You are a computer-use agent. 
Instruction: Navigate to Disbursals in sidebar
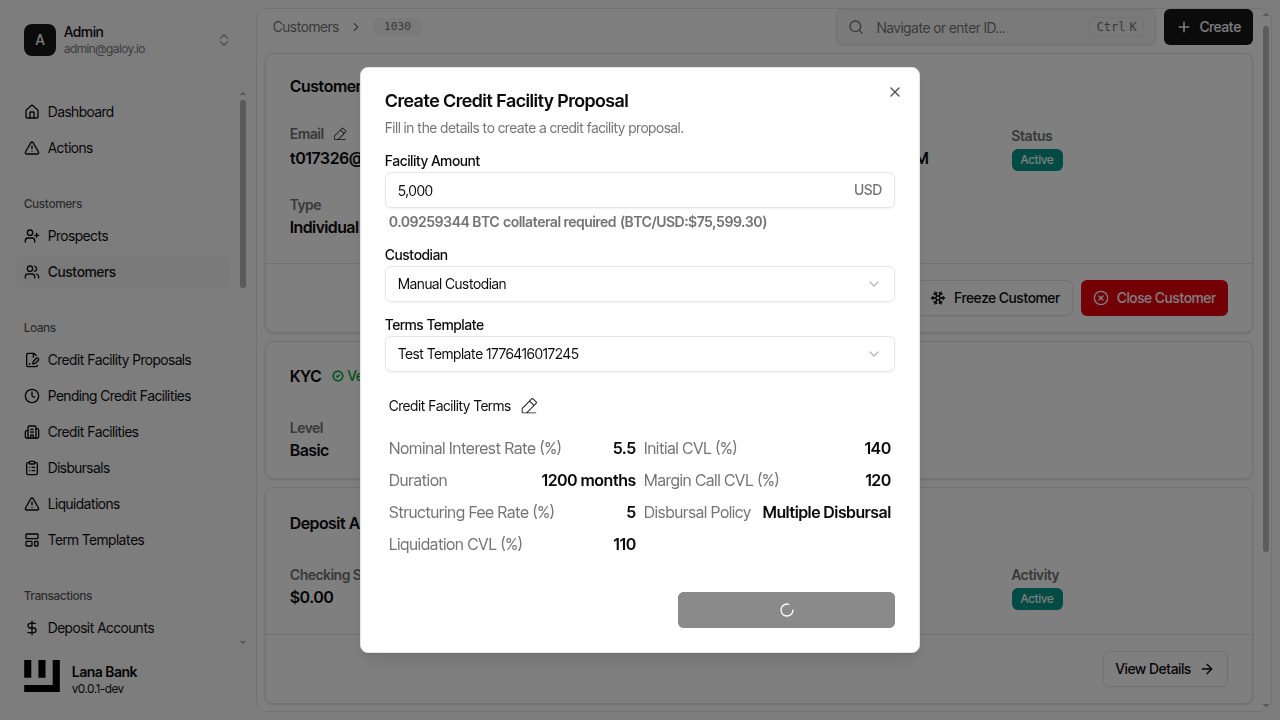click(x=79, y=468)
